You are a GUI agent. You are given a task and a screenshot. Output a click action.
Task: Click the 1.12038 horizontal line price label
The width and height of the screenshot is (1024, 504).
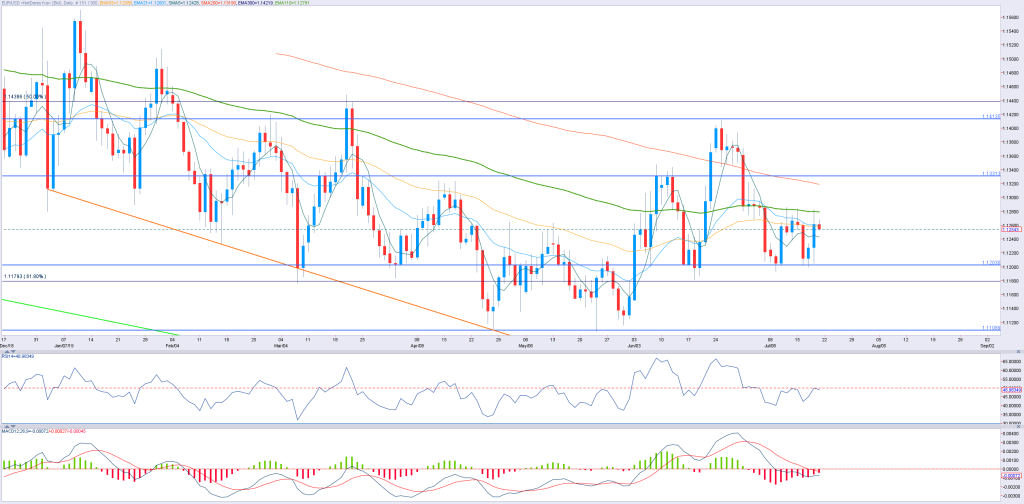click(991, 262)
